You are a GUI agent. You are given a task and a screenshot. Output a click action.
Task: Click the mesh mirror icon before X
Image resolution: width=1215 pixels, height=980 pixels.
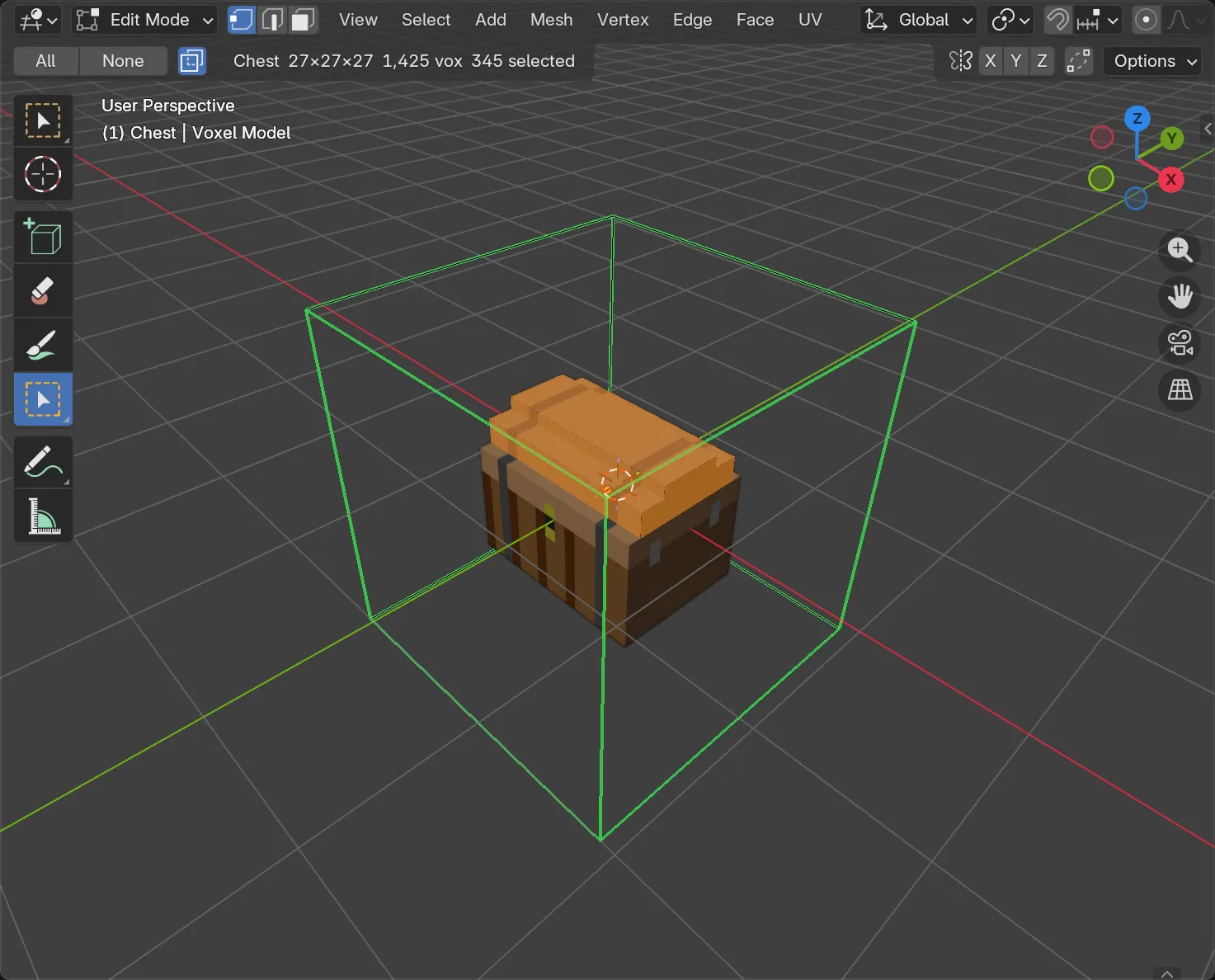tap(960, 61)
